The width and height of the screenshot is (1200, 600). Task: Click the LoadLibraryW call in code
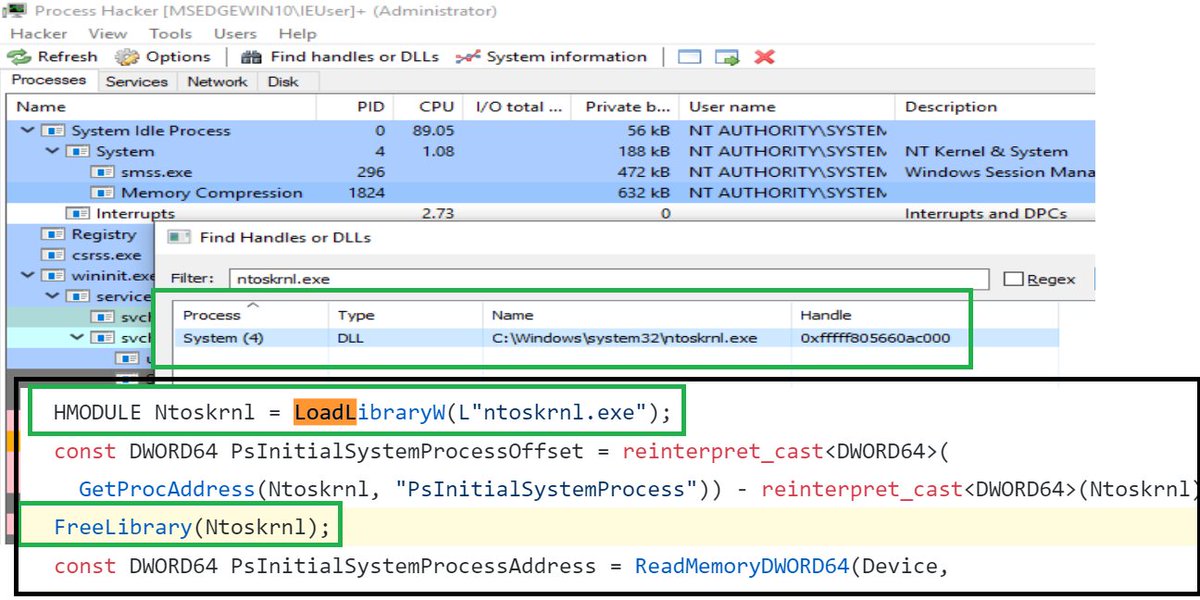[x=369, y=412]
